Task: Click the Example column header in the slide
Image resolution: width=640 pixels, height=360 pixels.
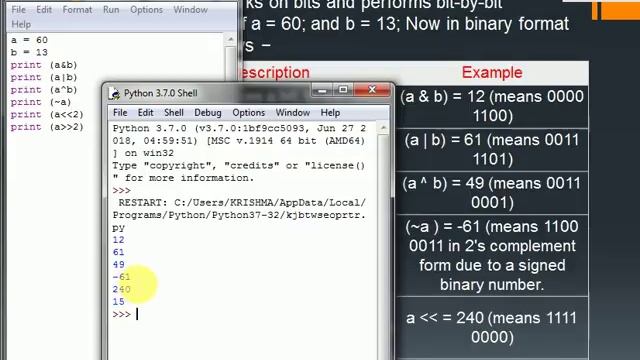Action: coord(492,73)
